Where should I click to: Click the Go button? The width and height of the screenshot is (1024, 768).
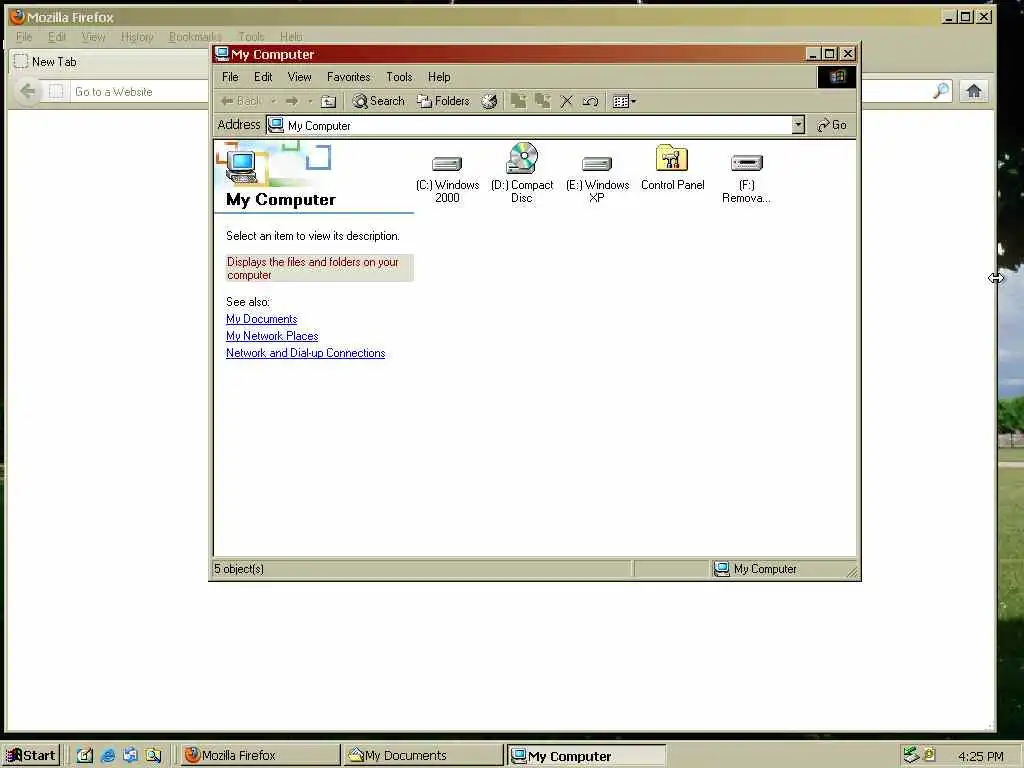point(832,125)
